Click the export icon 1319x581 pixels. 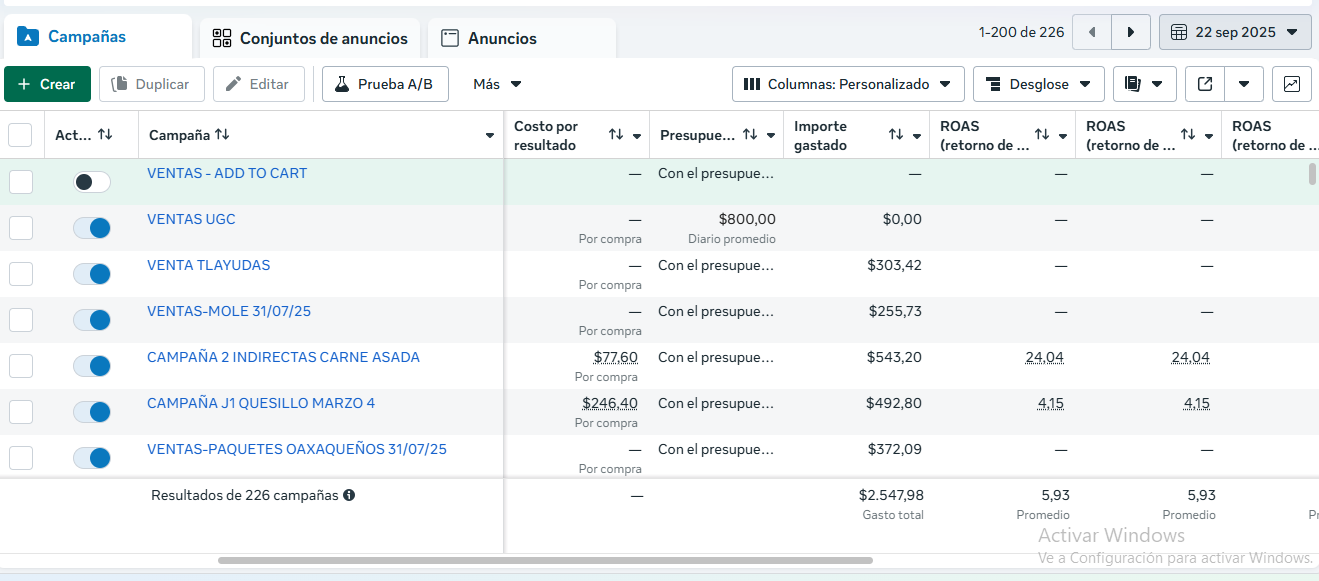click(1204, 84)
